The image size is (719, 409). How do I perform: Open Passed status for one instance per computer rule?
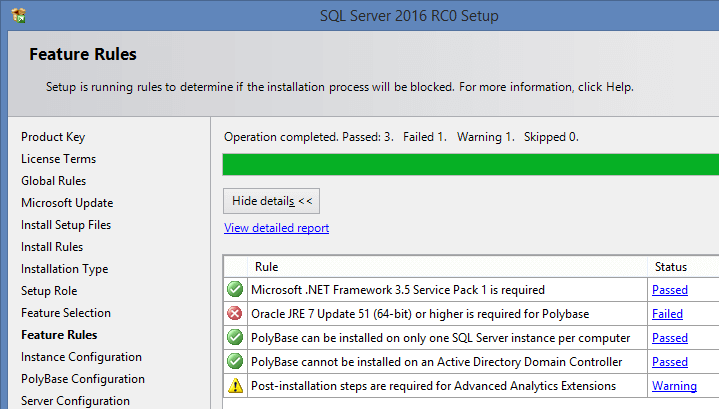[670, 338]
